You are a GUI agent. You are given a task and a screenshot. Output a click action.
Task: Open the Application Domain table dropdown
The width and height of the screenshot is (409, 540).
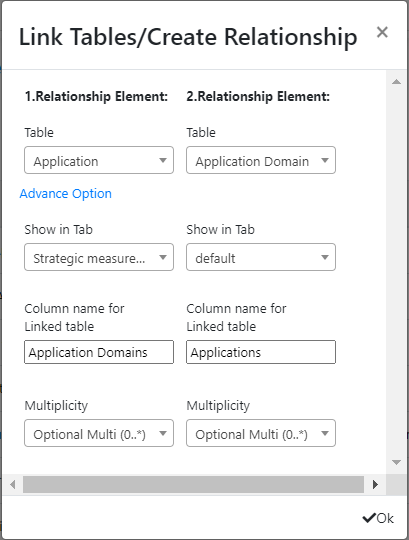[x=261, y=160]
